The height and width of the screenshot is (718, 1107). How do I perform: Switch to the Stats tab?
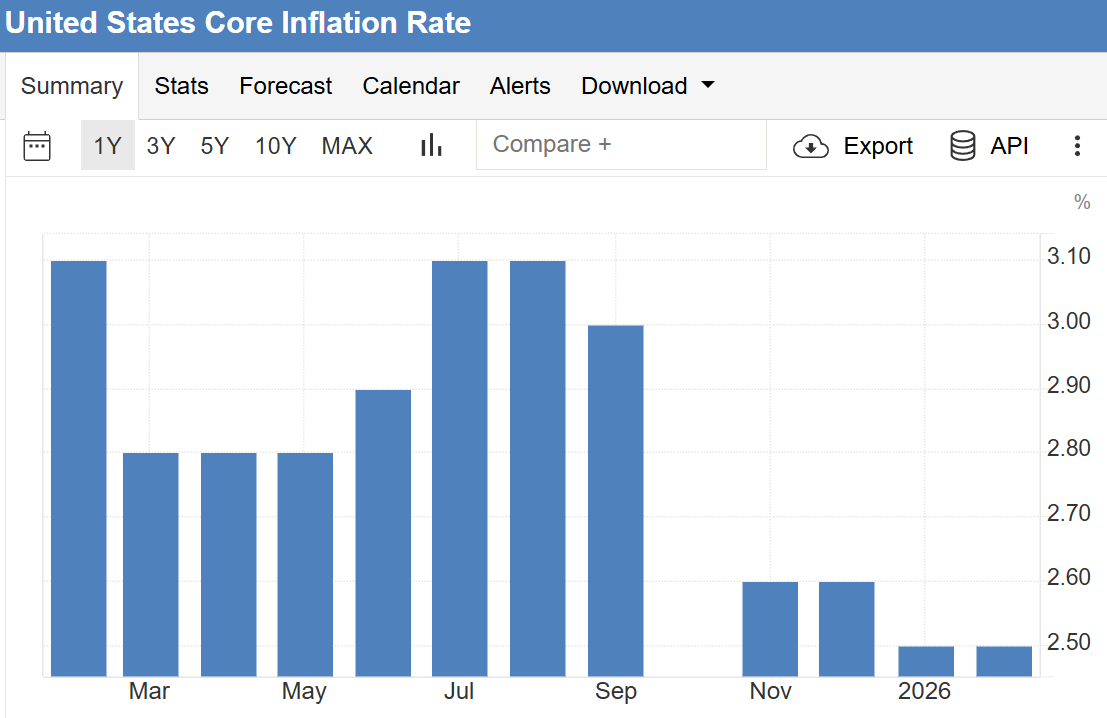click(x=181, y=86)
